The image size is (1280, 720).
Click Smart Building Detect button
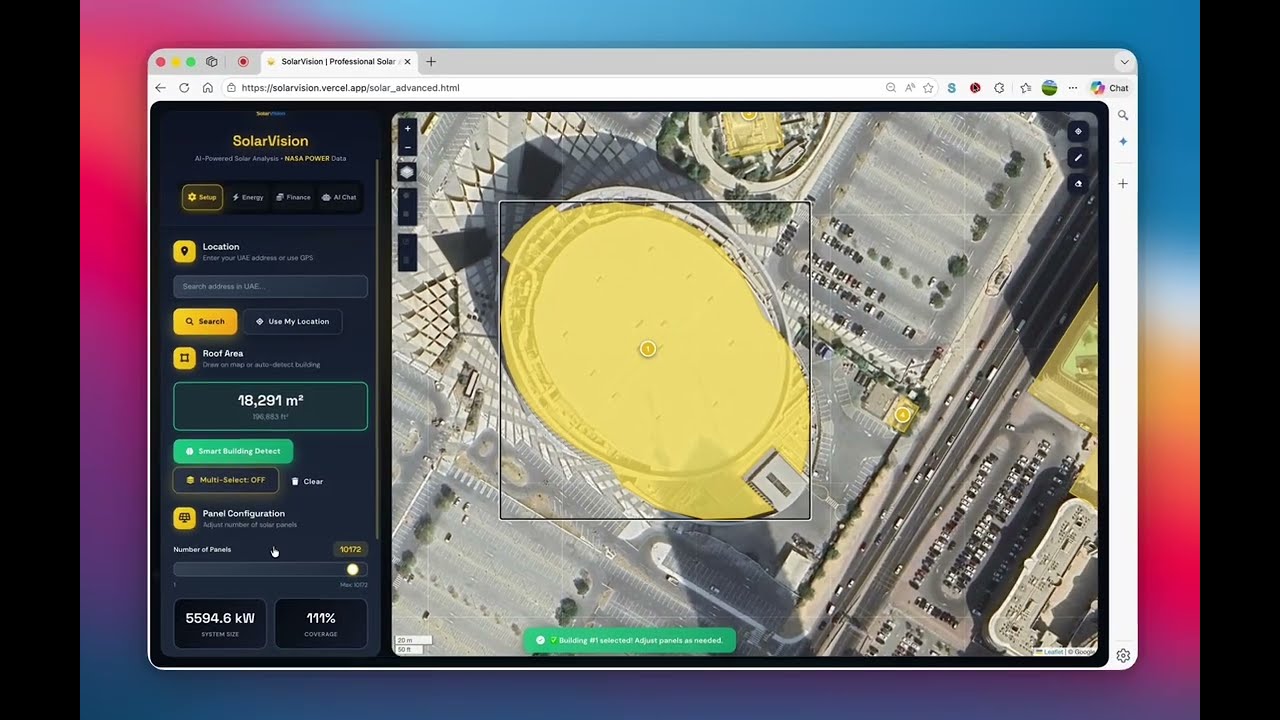pos(233,451)
